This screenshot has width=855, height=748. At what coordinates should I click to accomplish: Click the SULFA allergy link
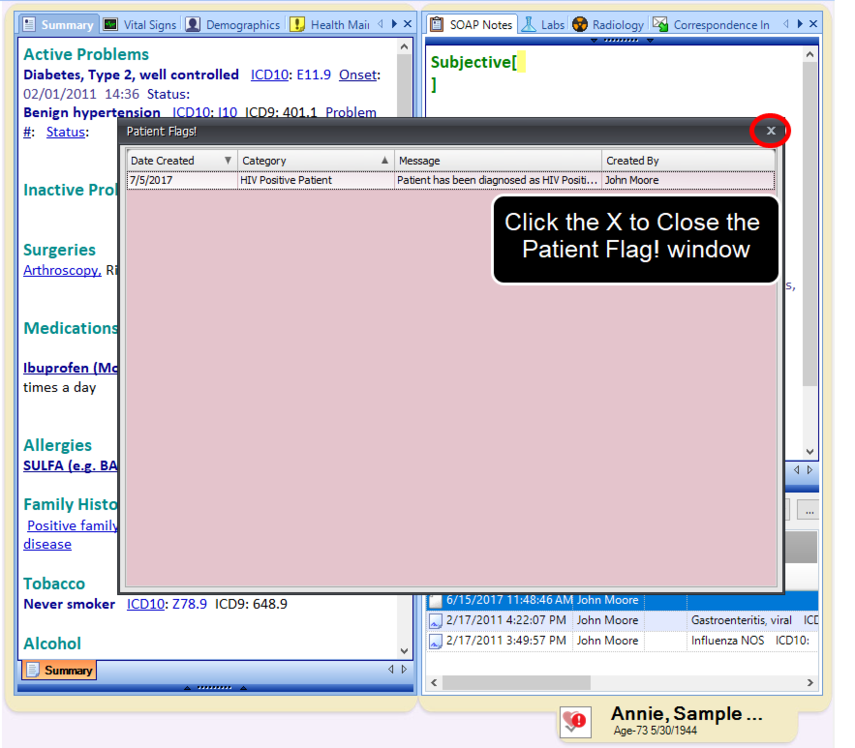point(48,465)
